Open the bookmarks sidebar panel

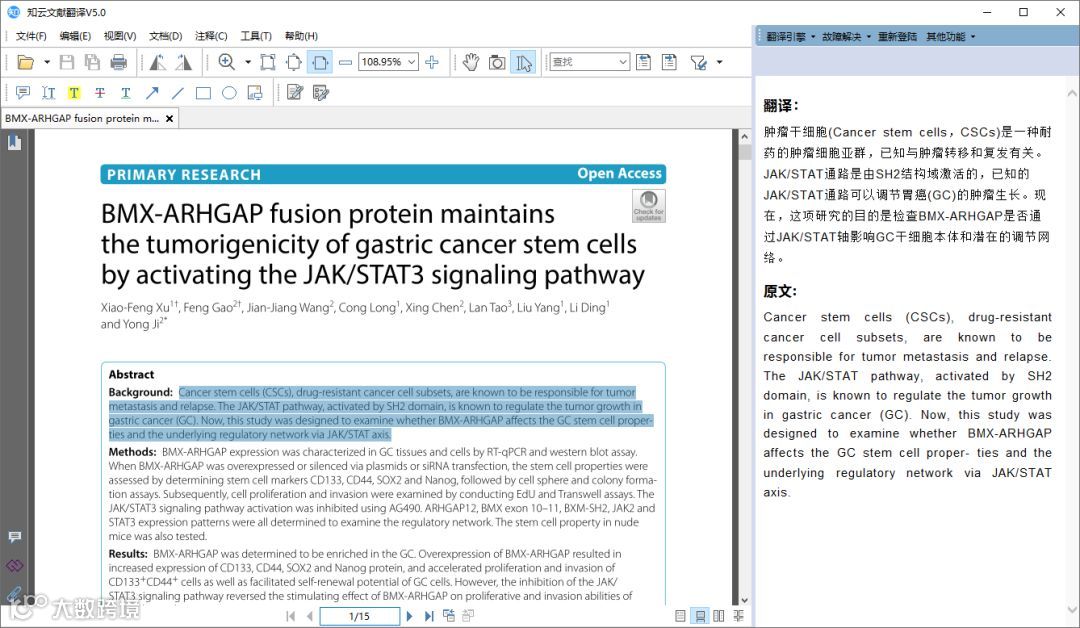[14, 143]
